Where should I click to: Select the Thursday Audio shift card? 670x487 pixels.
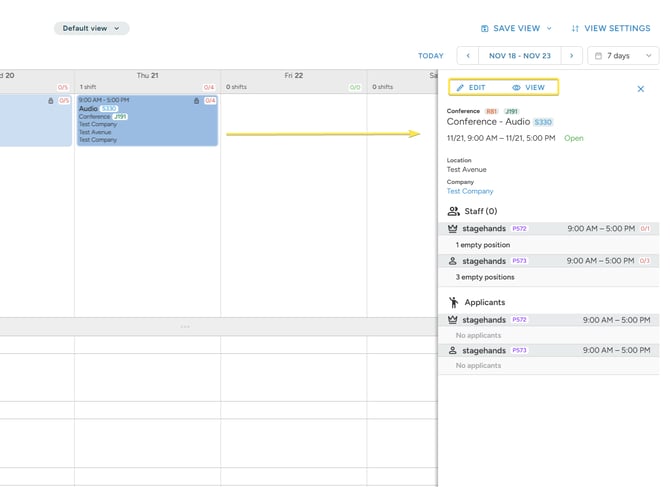coord(147,120)
